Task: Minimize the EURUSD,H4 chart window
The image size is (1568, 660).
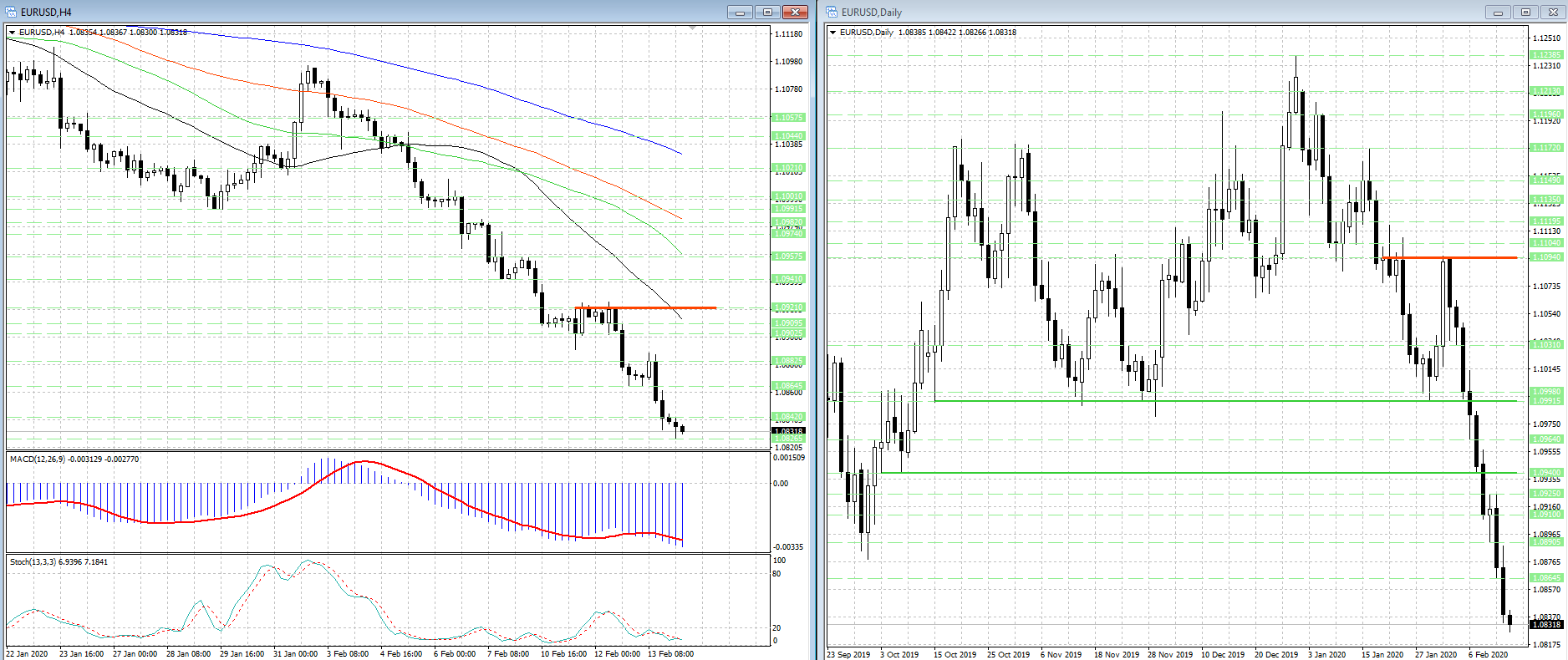Action: 740,12
